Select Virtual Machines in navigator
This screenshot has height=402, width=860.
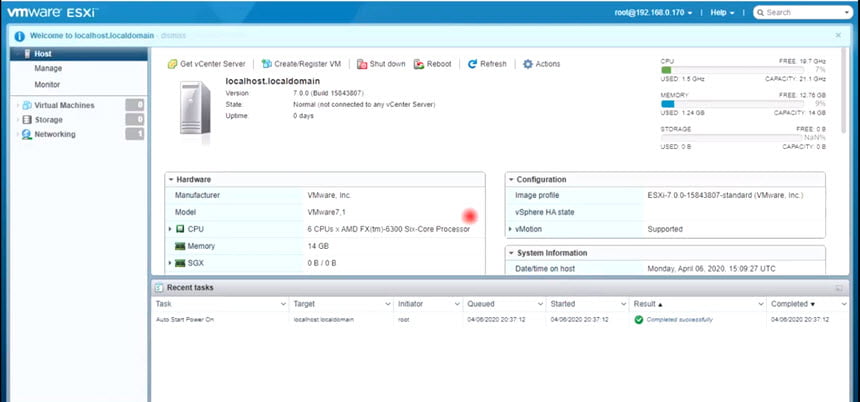[x=64, y=105]
